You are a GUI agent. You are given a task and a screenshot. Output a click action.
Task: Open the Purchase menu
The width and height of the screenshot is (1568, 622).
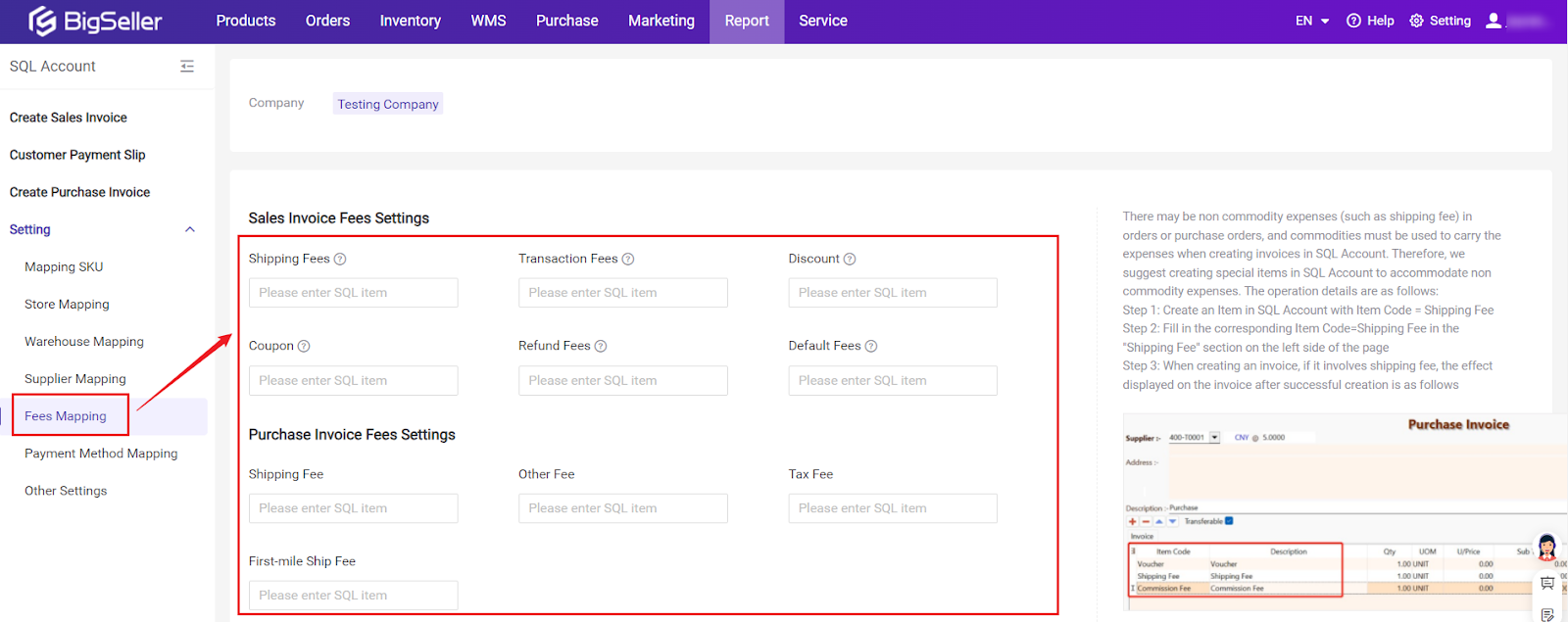pos(567,21)
